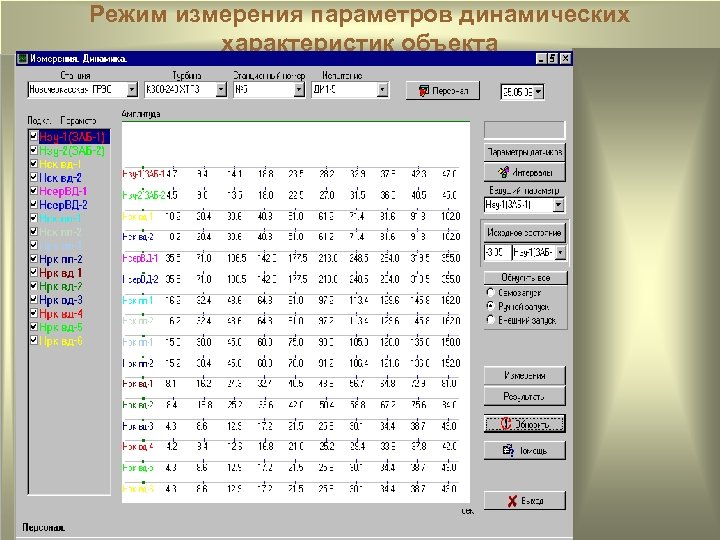Click the Персонал button
Screen dimensions: 720x540
(x=443, y=90)
